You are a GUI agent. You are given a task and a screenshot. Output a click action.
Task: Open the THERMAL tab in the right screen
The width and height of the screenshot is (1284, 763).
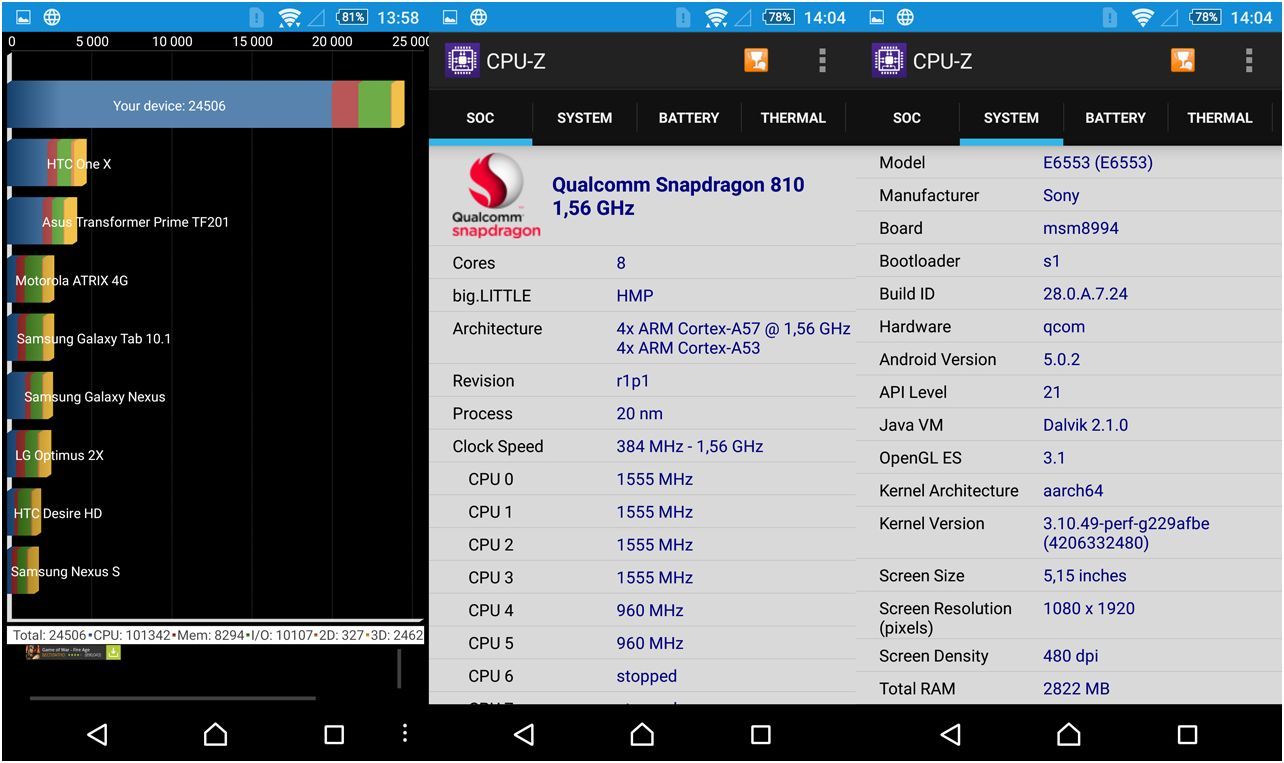tap(1219, 118)
